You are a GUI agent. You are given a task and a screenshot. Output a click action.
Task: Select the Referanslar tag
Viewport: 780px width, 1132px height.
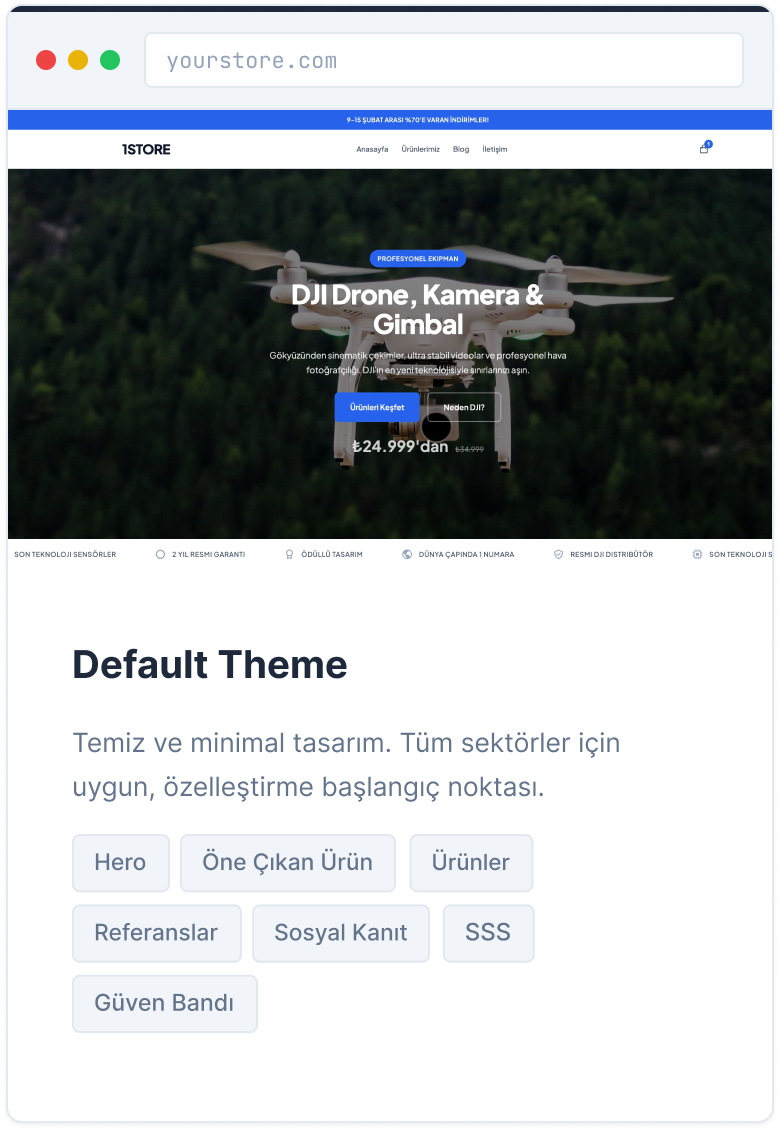[157, 933]
